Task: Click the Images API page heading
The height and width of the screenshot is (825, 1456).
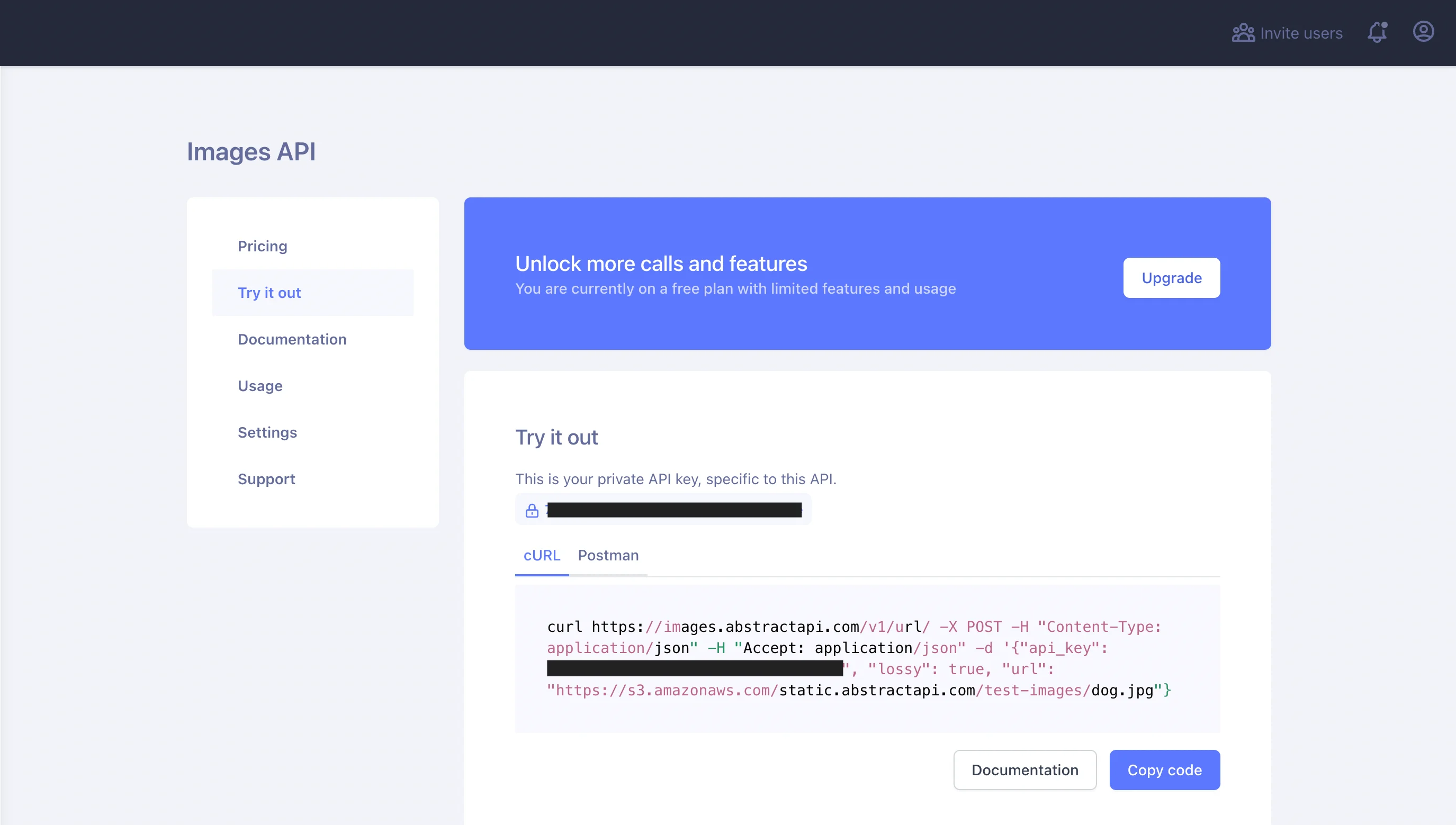Action: pos(251,151)
